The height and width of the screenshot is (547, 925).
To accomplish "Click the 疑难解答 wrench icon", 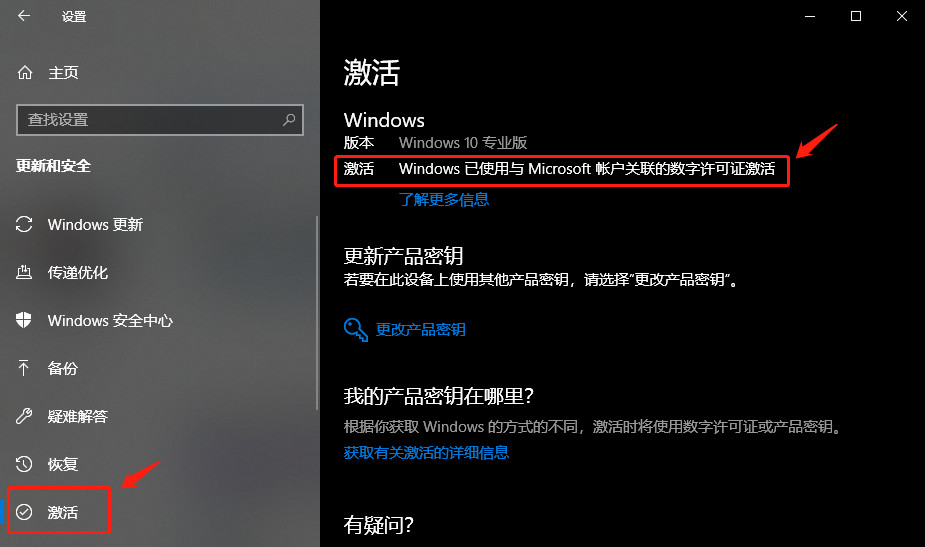I will point(24,416).
